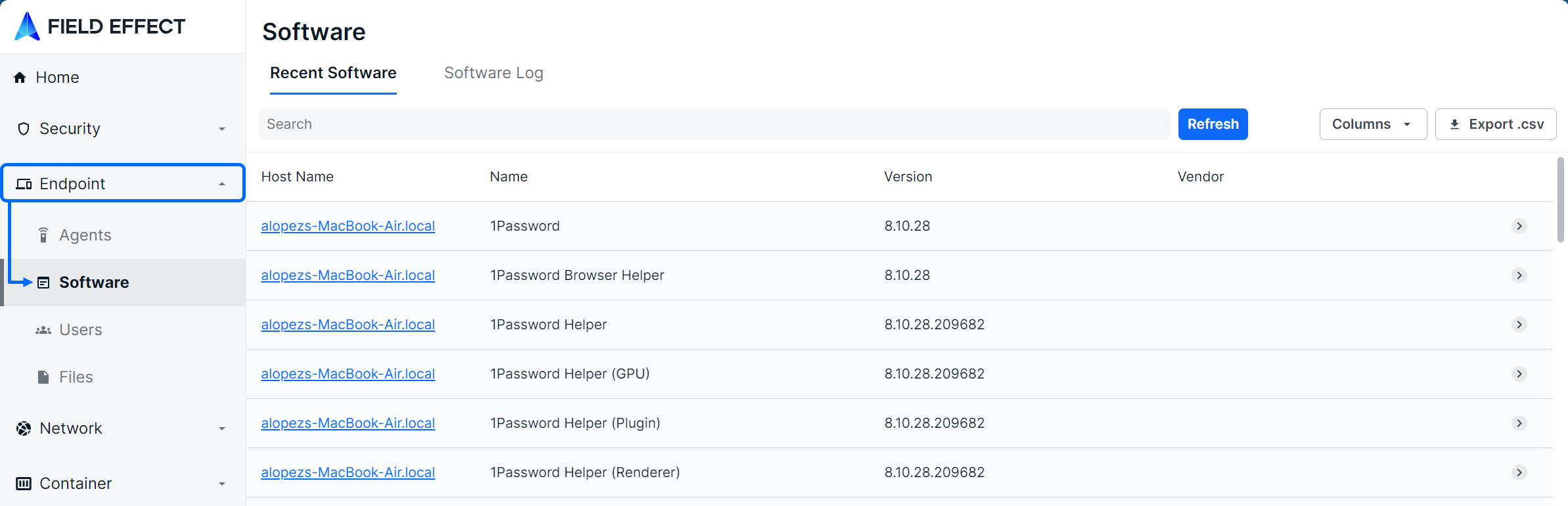Open the Columns dropdown

[x=1373, y=124]
